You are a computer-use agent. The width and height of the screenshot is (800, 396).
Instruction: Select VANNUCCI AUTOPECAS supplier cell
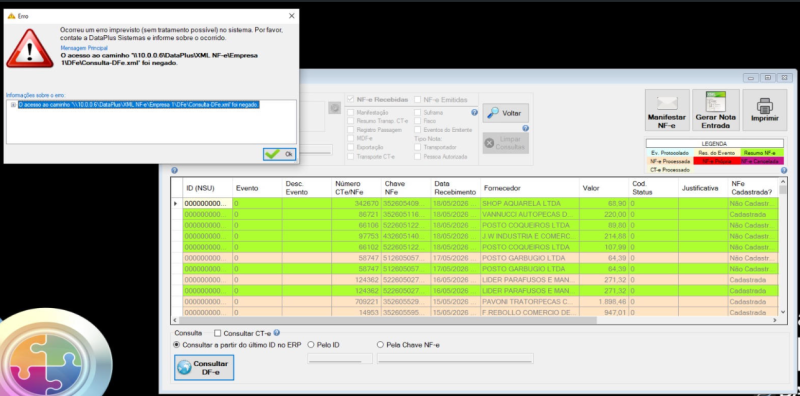pyautogui.click(x=530, y=214)
